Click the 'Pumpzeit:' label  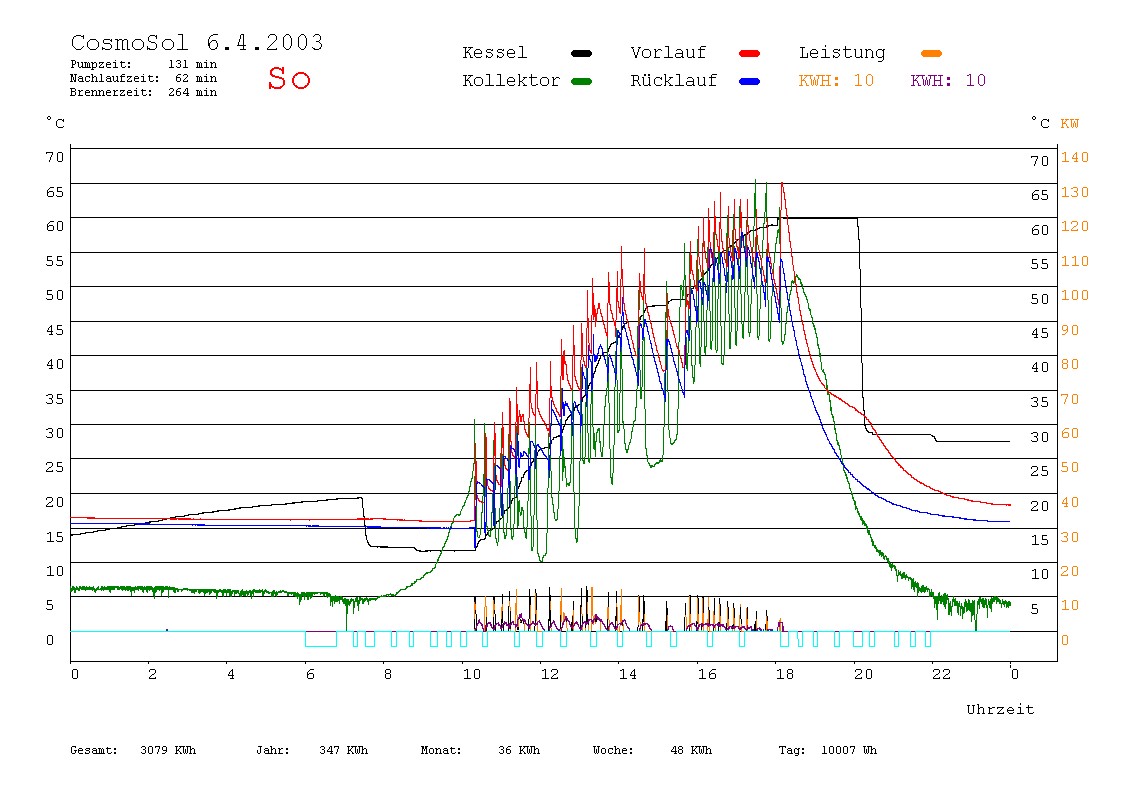pos(101,64)
